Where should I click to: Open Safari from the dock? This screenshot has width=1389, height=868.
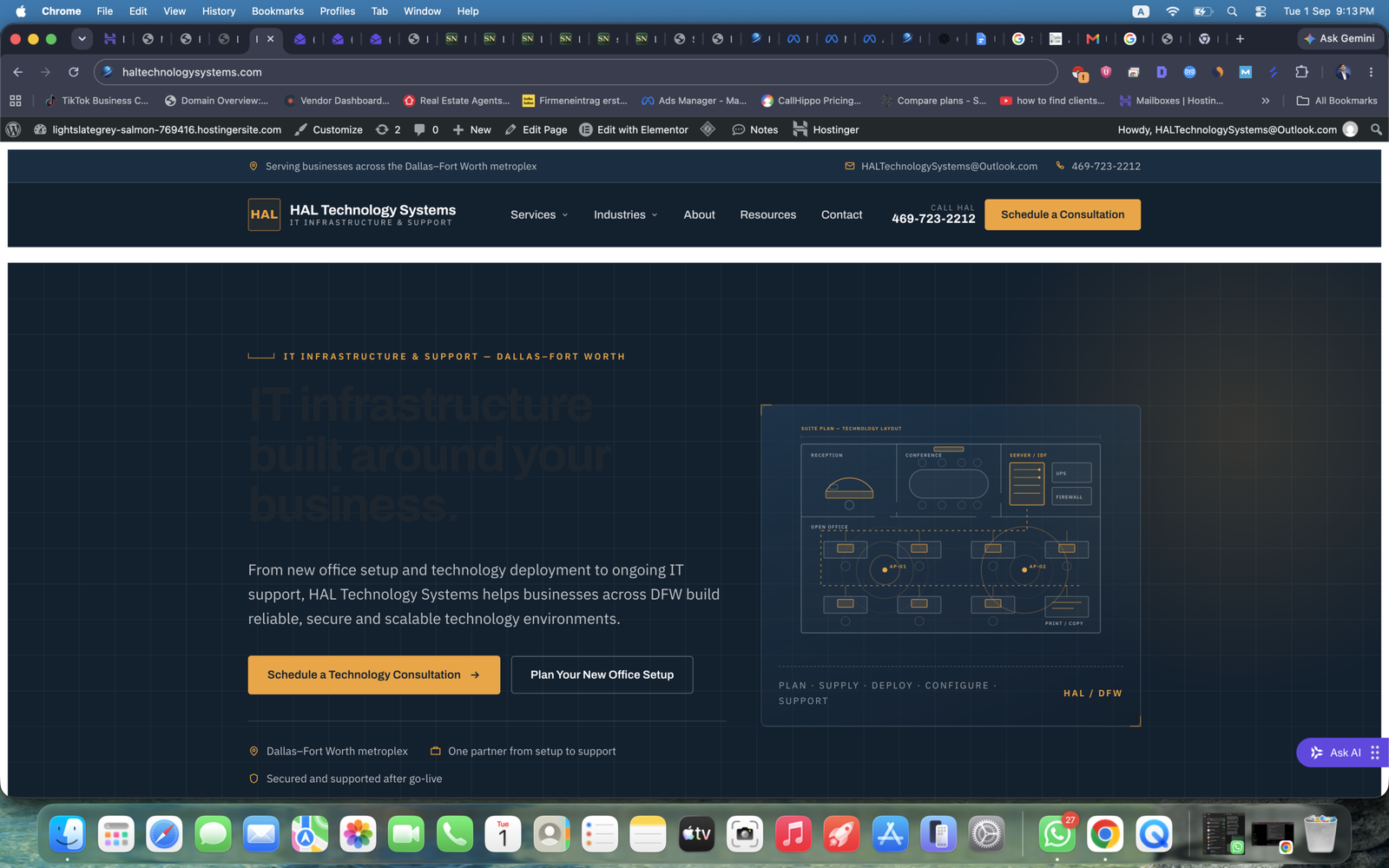point(164,834)
